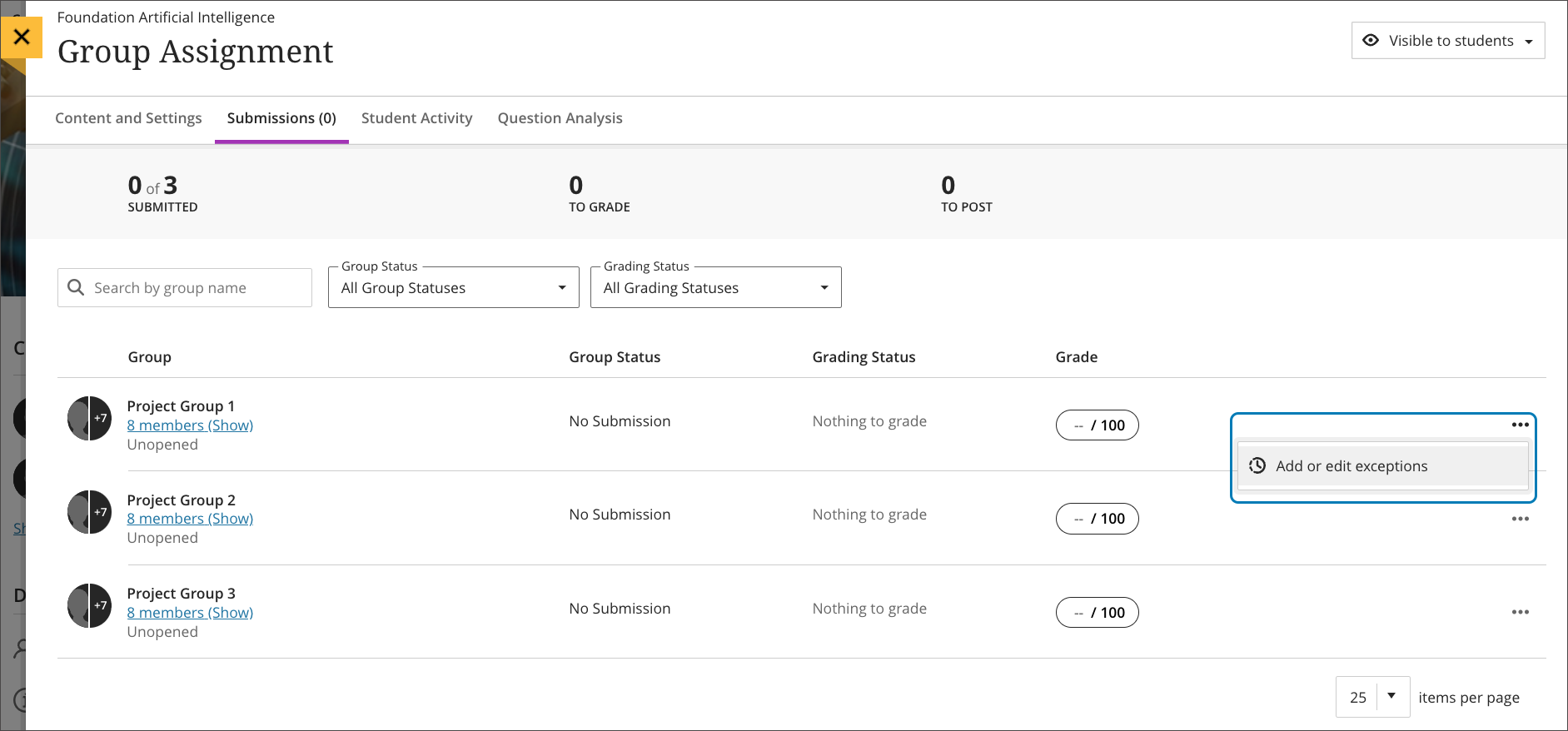
Task: Open the Question Analysis tab
Action: (x=560, y=118)
